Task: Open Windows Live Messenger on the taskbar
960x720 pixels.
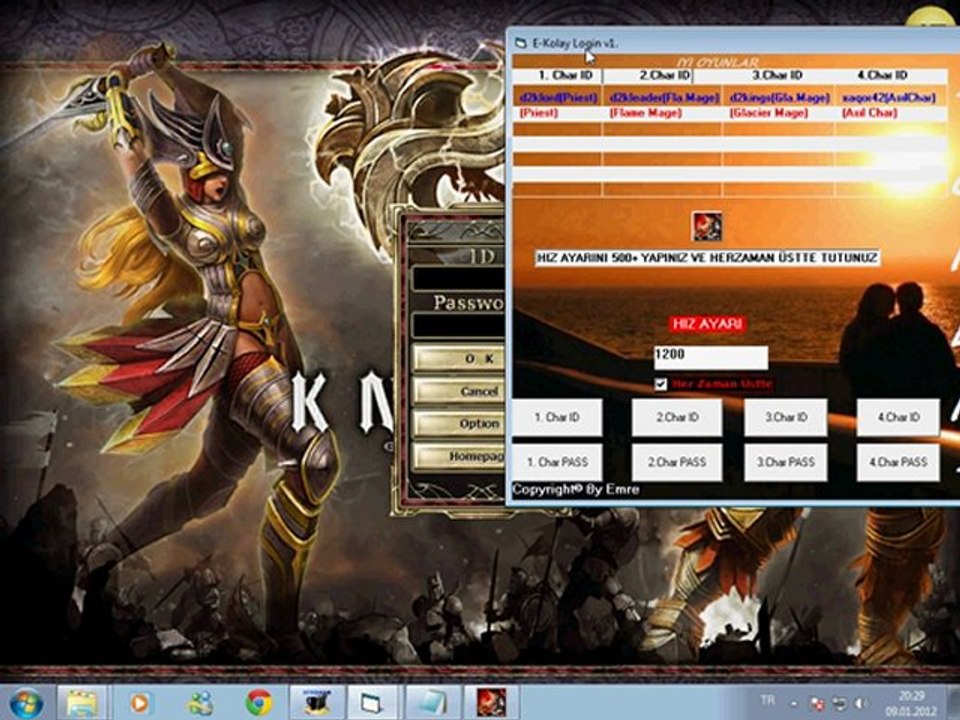Action: click(200, 703)
